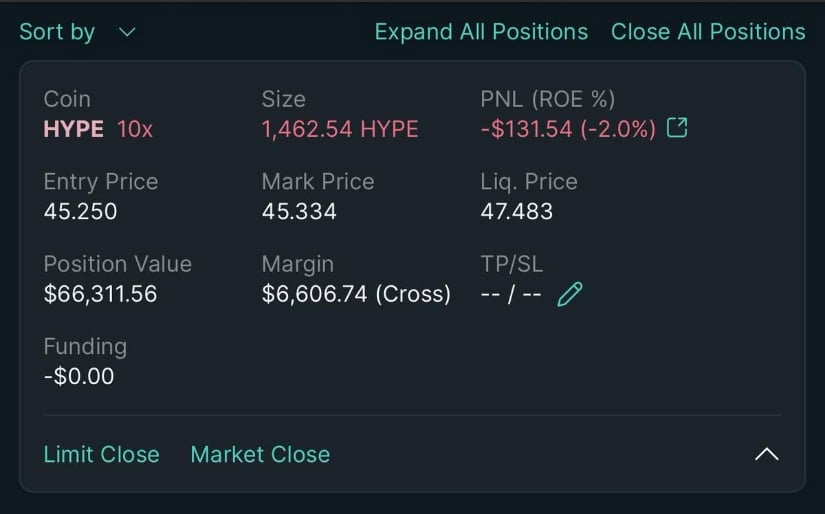Select the HYPE coin name

click(73, 129)
